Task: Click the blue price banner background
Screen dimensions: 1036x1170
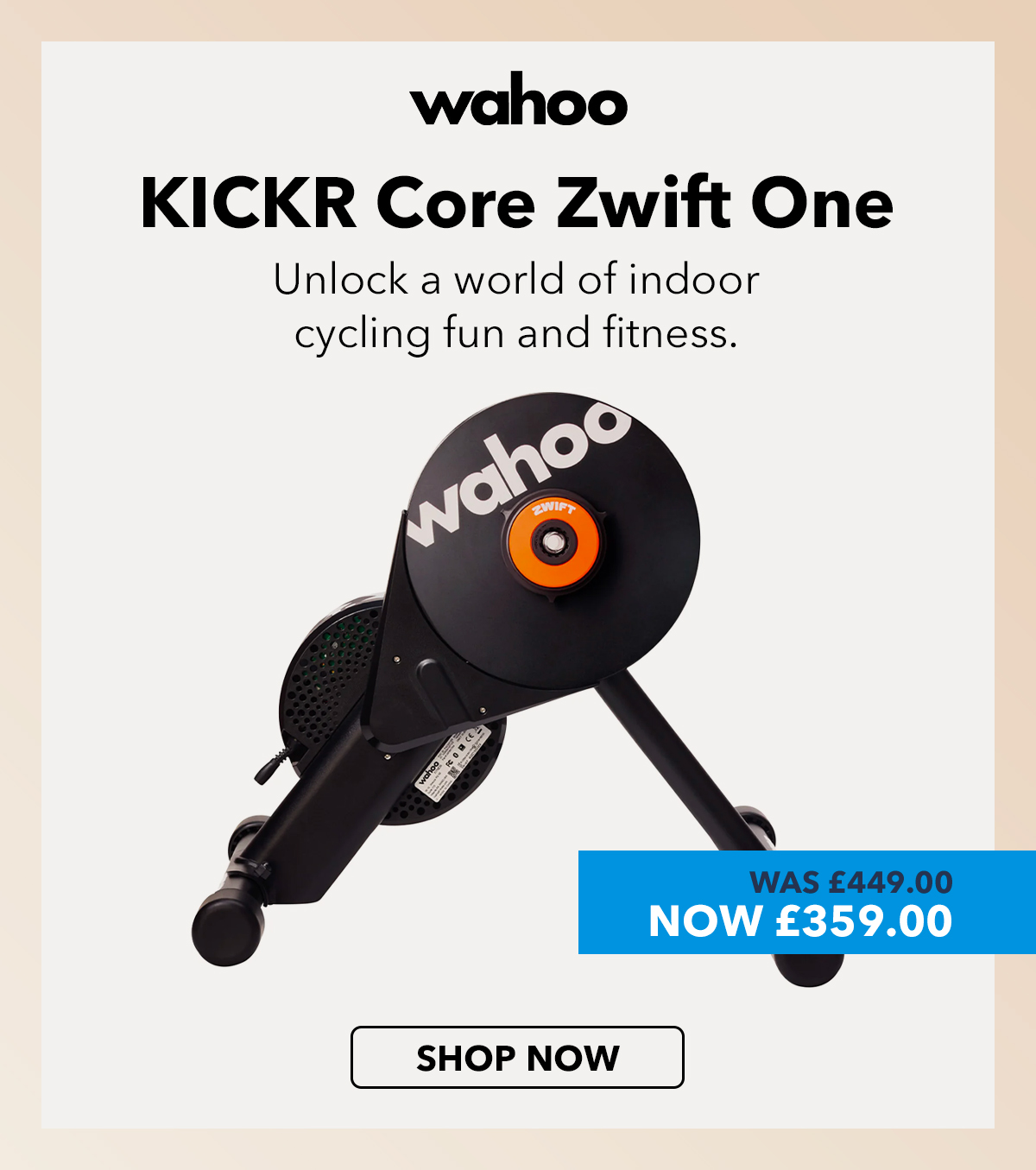Action: pyautogui.click(x=807, y=902)
